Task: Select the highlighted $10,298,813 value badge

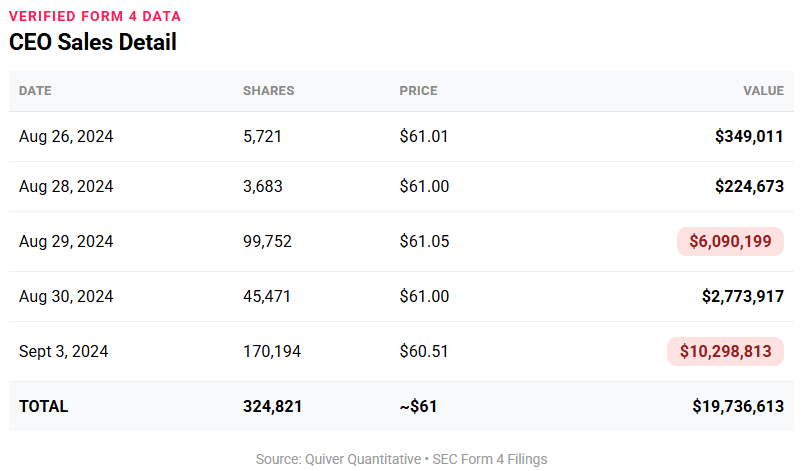Action: (x=725, y=352)
